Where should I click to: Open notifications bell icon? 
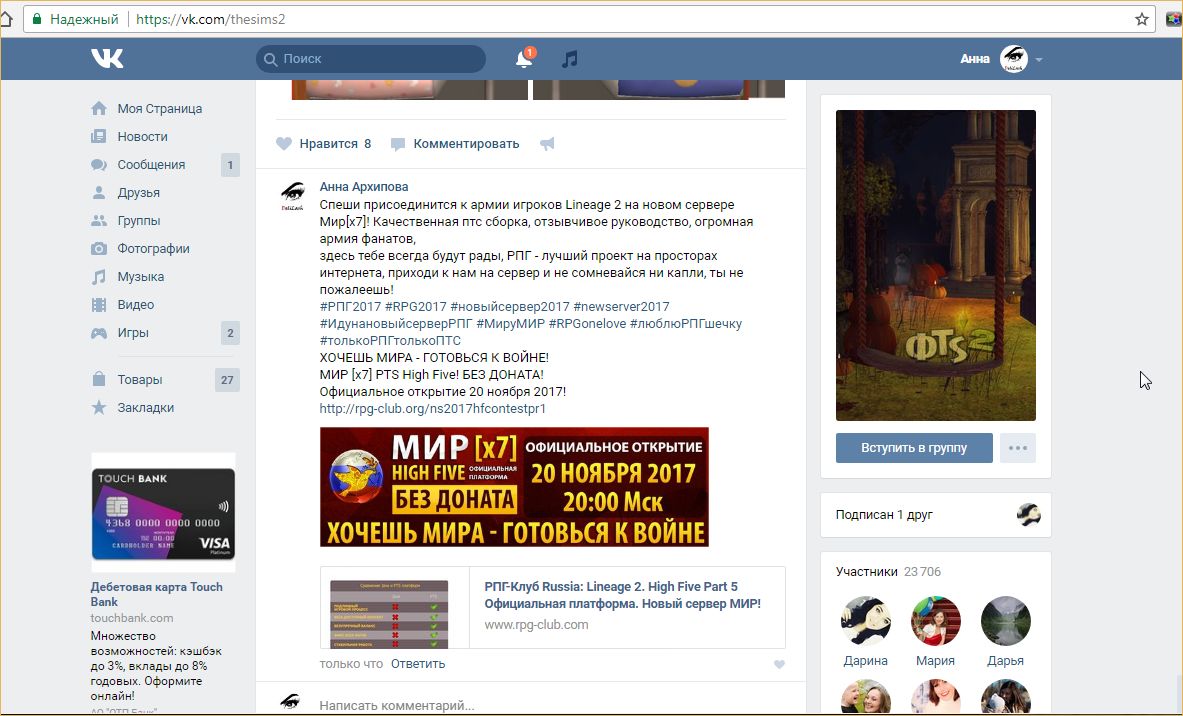tap(524, 58)
